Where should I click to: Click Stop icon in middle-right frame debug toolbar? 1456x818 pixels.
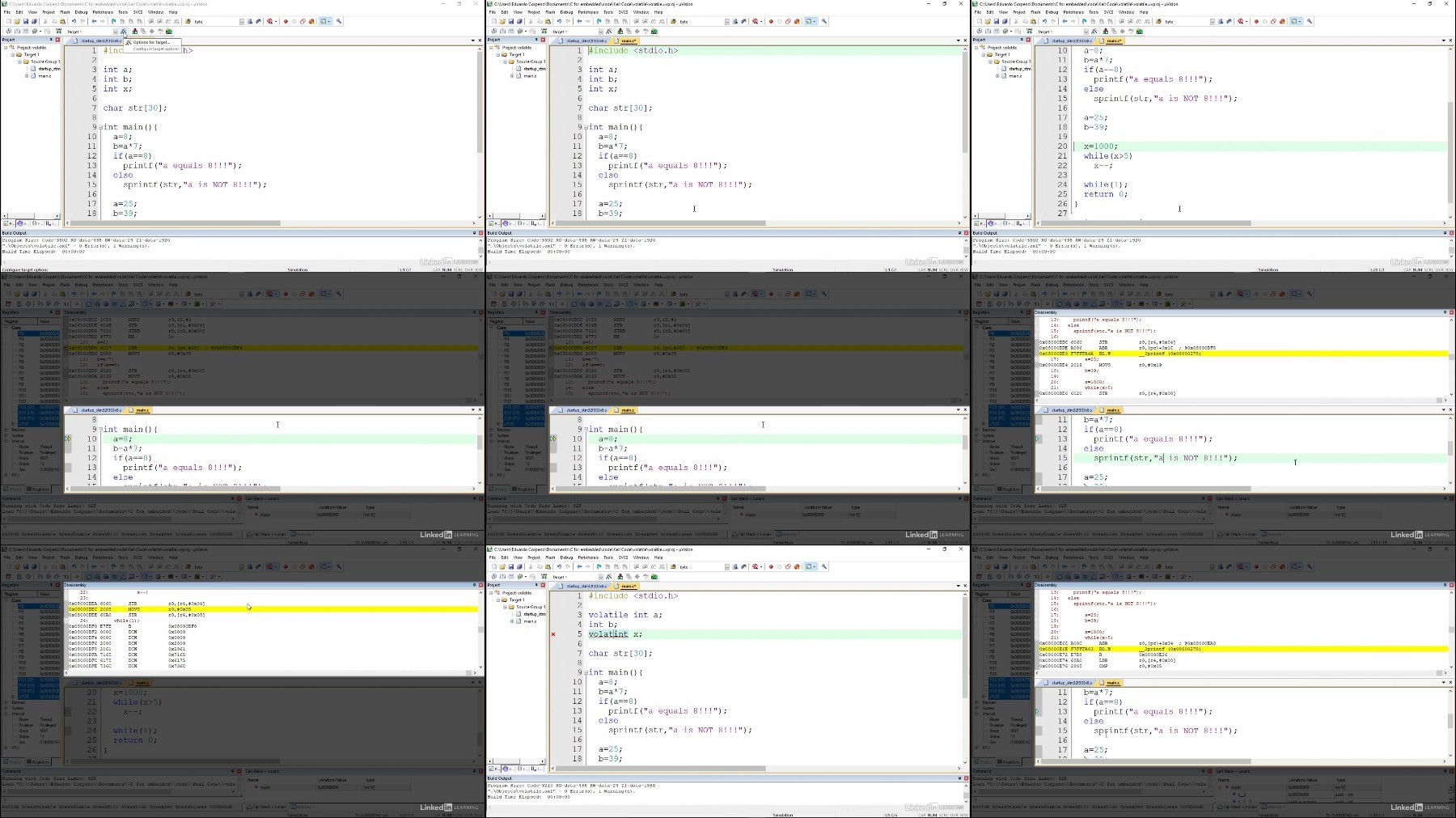[1000, 304]
